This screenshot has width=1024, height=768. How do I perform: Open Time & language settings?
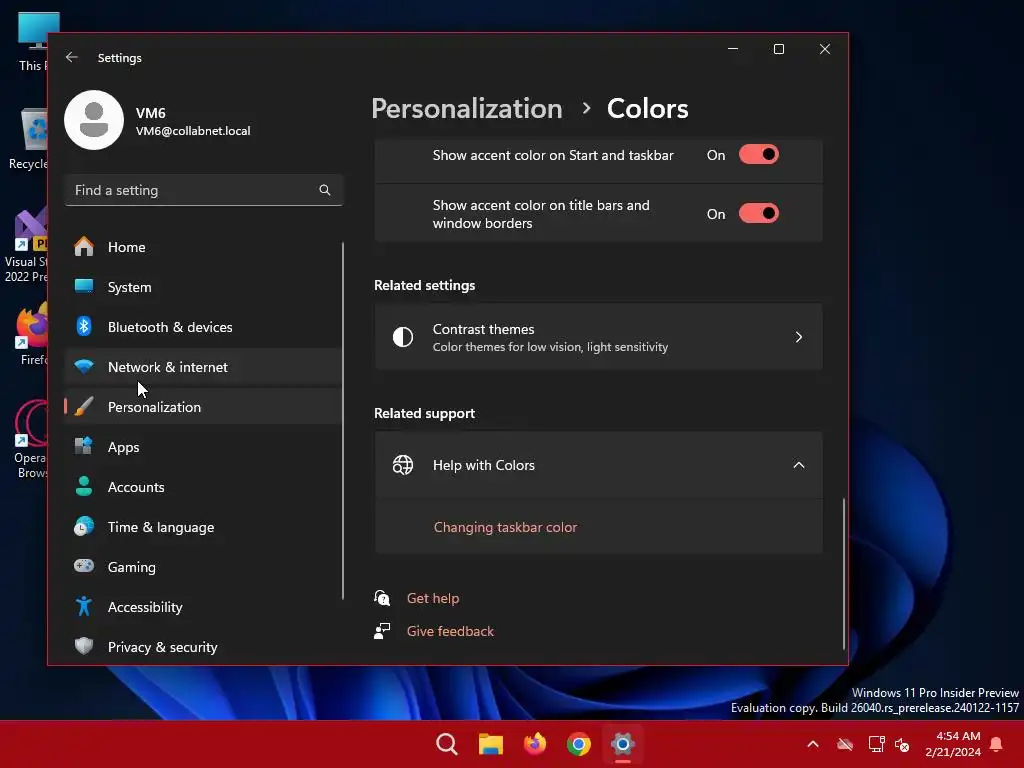(x=204, y=526)
